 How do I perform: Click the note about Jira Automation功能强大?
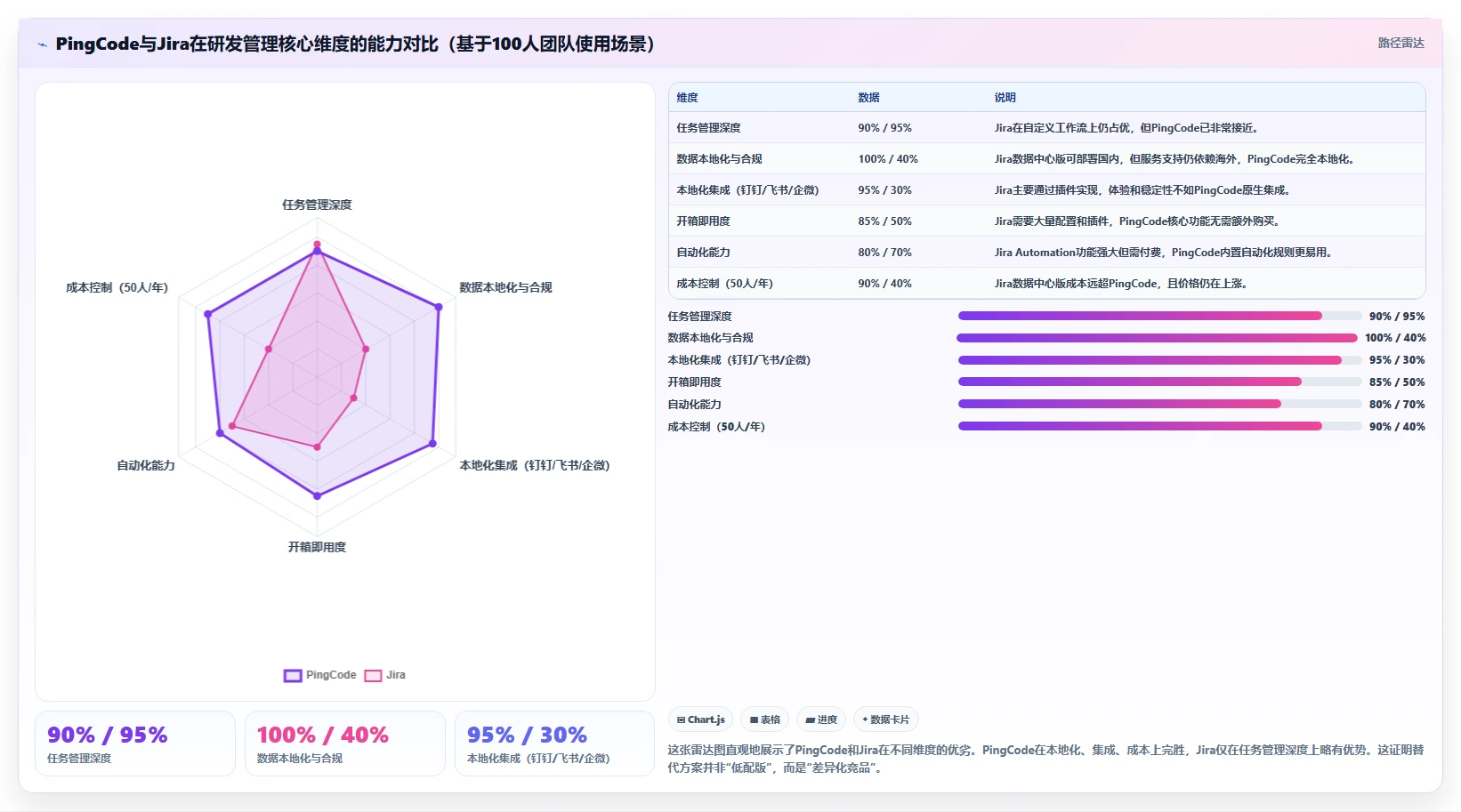pyautogui.click(x=1164, y=253)
